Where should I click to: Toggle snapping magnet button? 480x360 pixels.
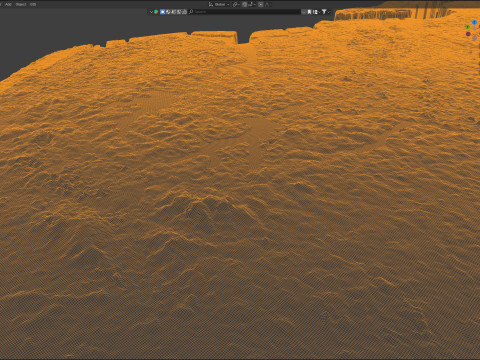tap(244, 4)
